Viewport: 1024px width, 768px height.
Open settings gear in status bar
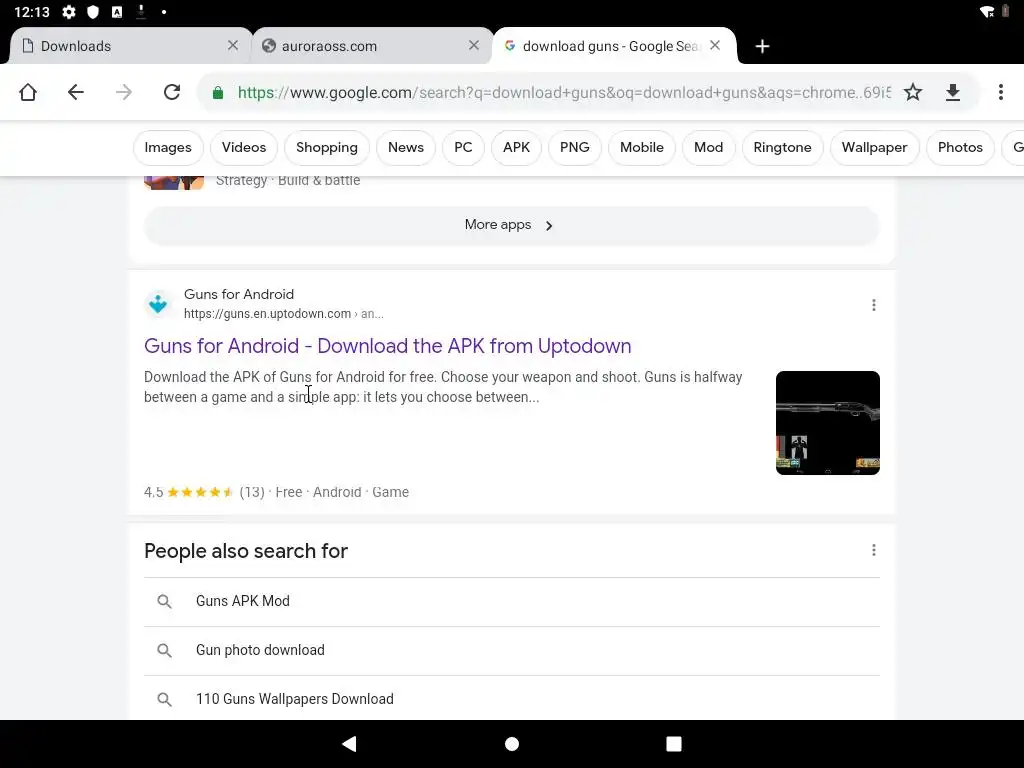[69, 12]
